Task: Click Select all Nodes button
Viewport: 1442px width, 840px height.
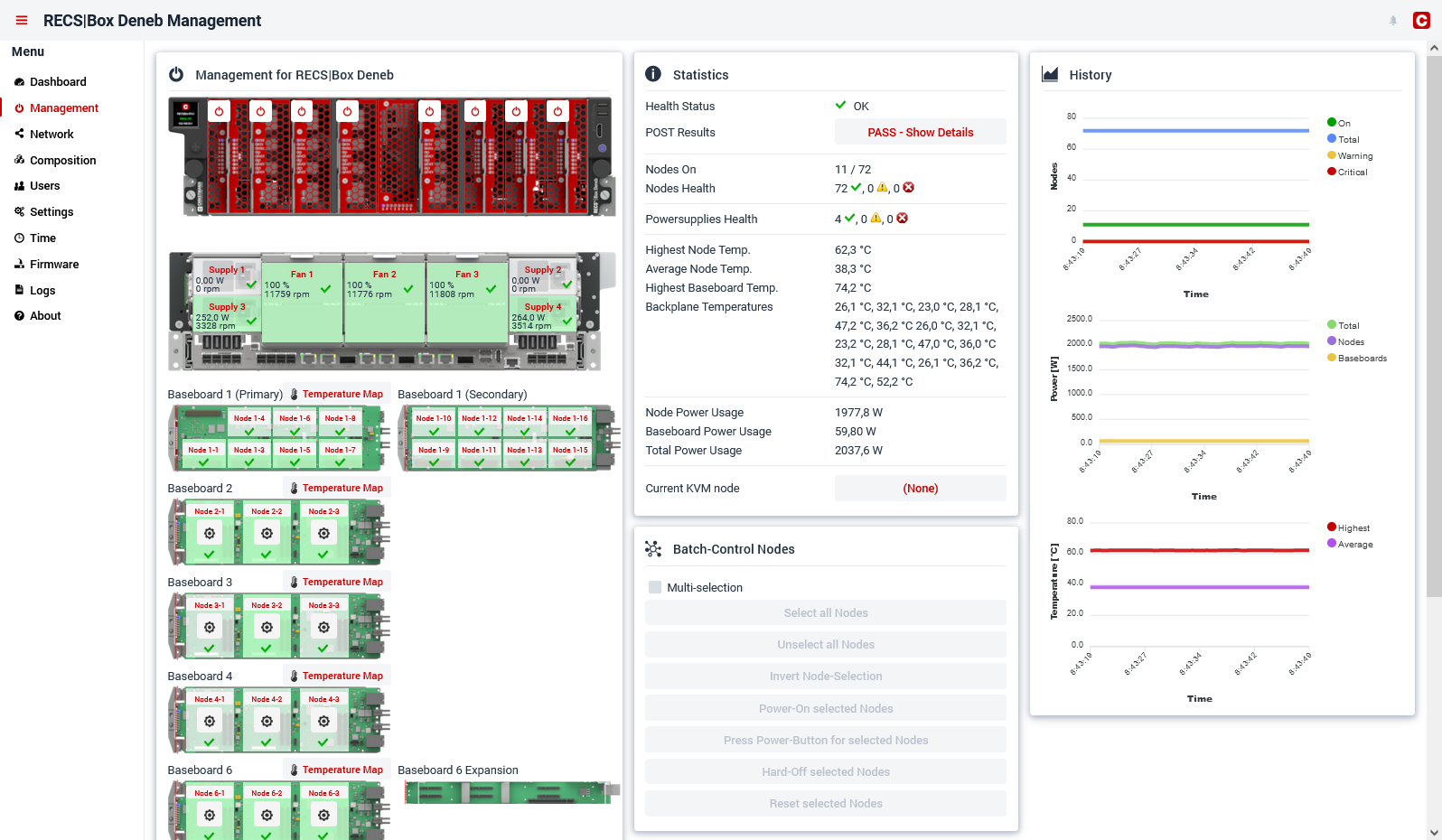Action: pyautogui.click(x=826, y=612)
